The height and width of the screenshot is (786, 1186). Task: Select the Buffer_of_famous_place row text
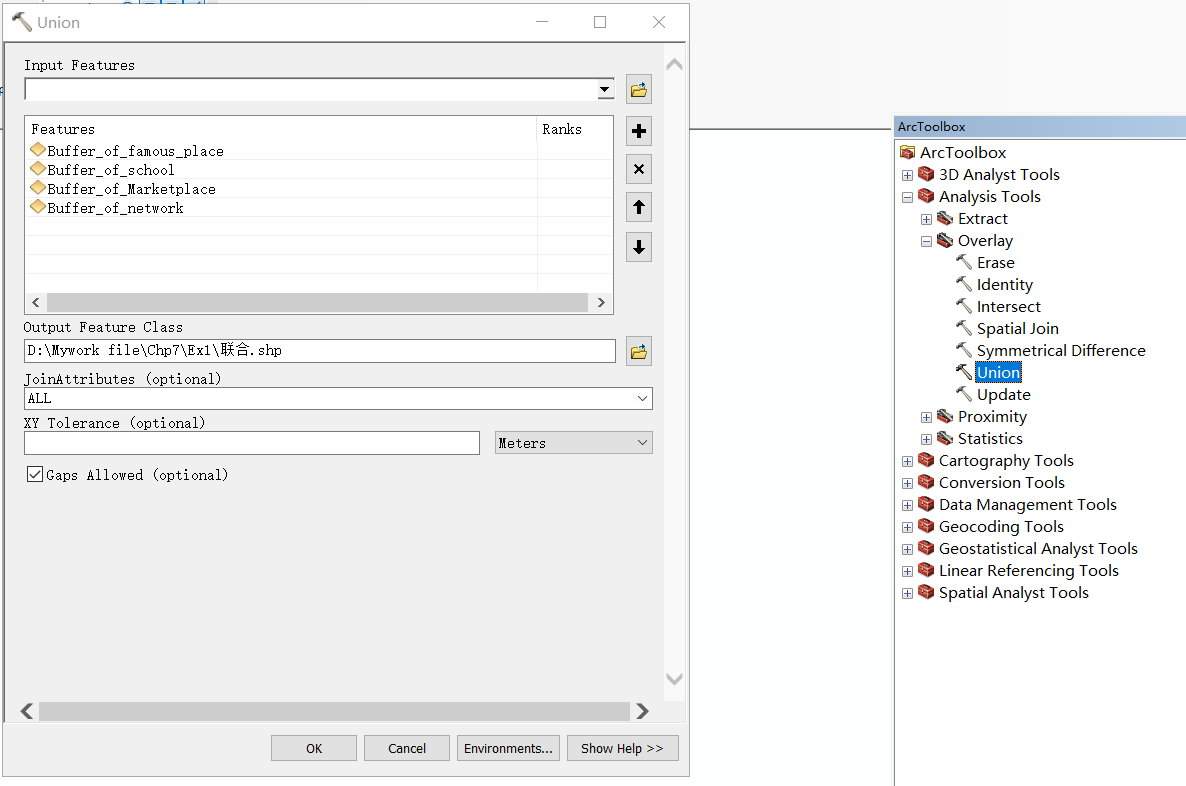click(x=135, y=151)
